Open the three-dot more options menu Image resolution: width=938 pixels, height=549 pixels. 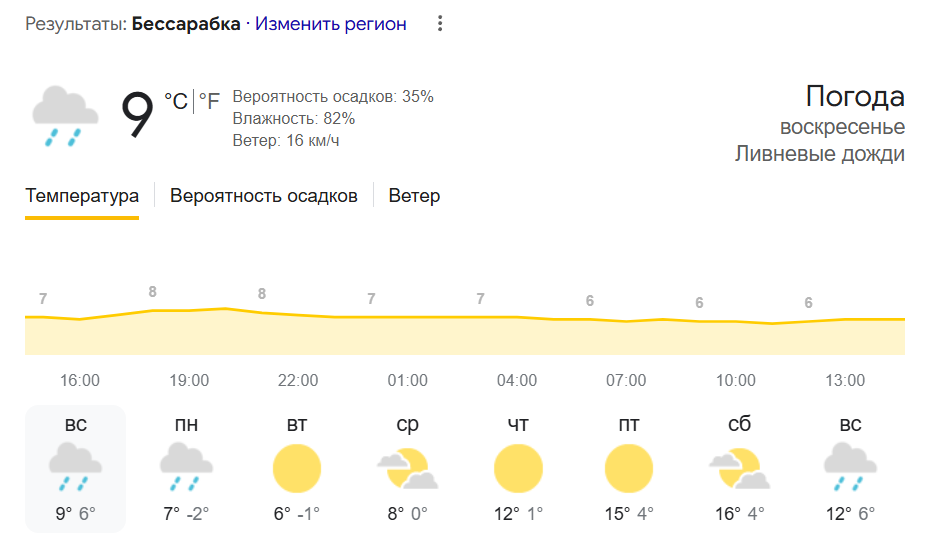coord(440,23)
